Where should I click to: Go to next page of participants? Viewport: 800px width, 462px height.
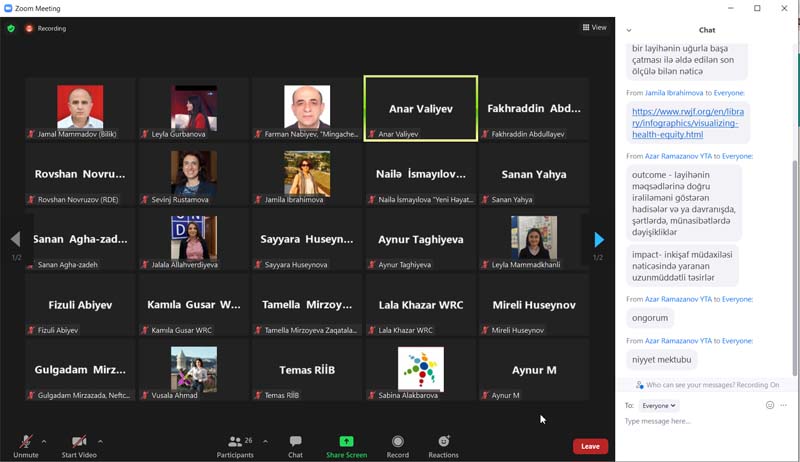point(598,240)
